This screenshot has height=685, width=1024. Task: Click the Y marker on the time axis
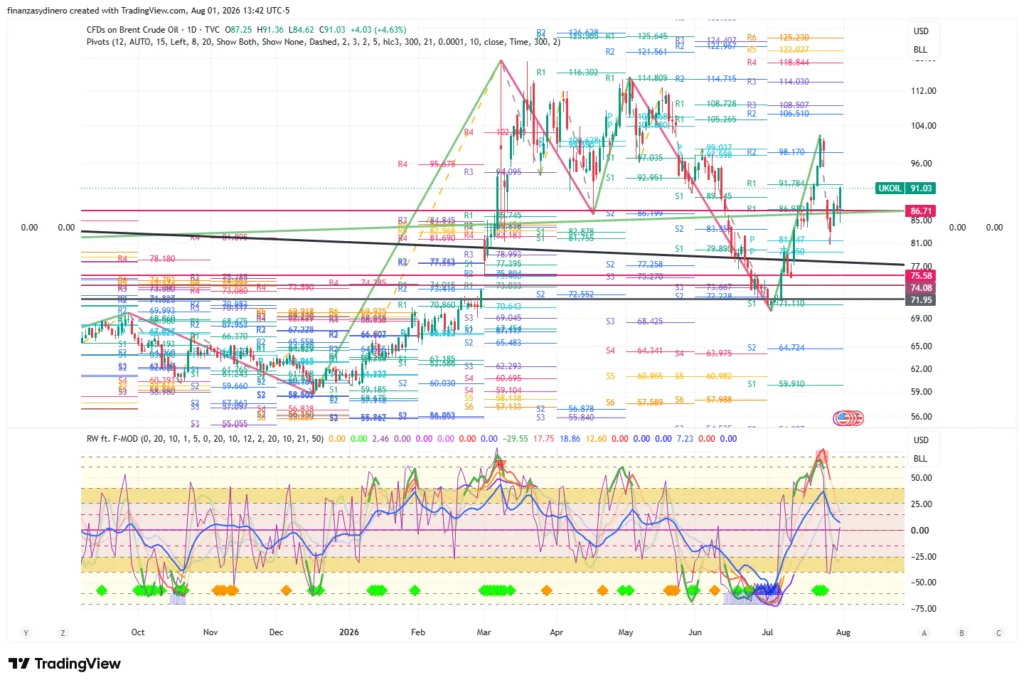(x=25, y=633)
